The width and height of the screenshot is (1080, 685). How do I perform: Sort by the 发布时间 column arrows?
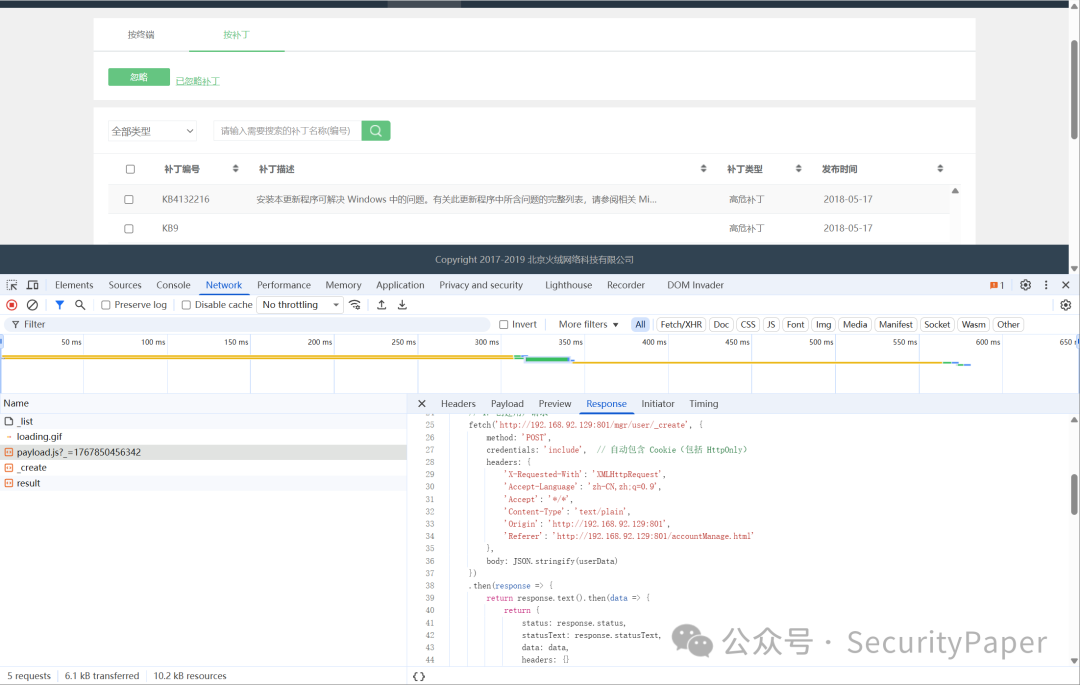coord(940,169)
